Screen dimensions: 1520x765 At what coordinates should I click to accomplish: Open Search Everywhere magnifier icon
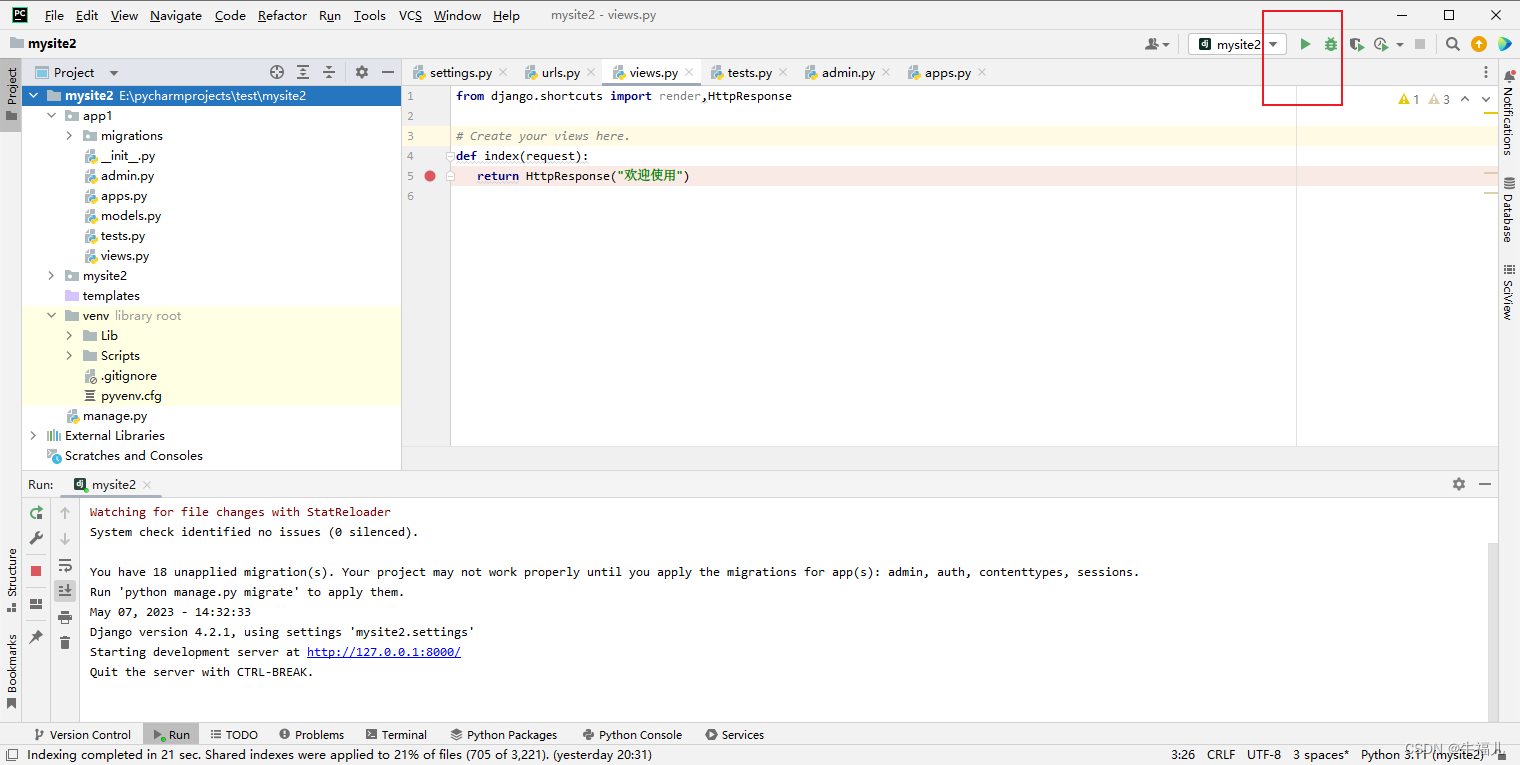coord(1453,44)
